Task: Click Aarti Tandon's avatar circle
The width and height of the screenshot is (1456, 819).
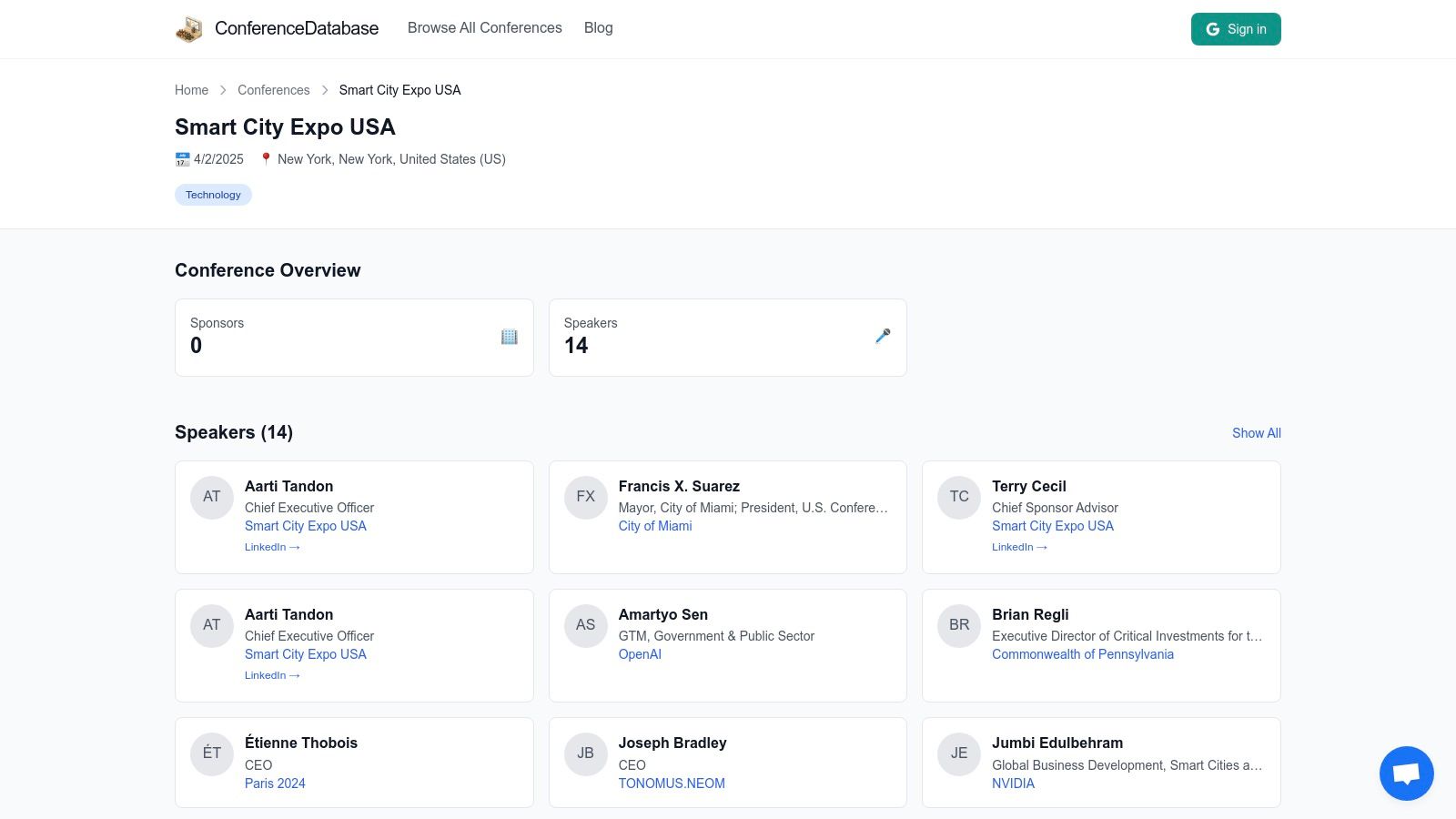Action: tap(212, 497)
